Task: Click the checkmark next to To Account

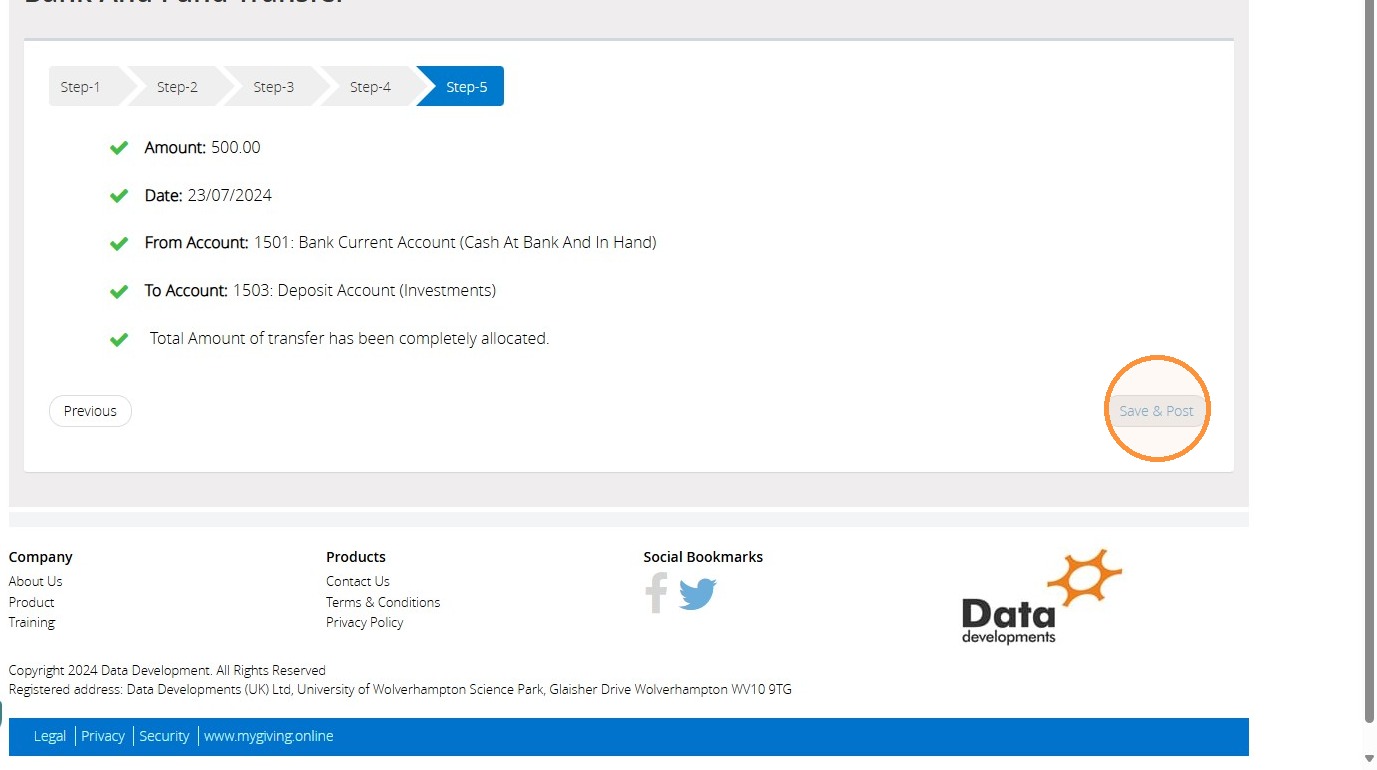Action: click(x=119, y=291)
